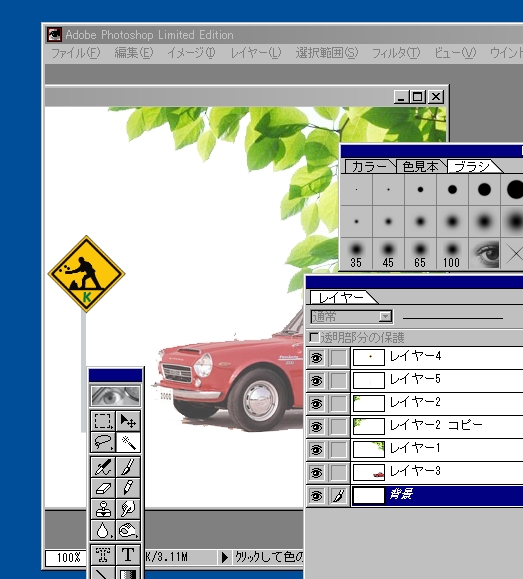The width and height of the screenshot is (523, 579).
Task: Open the 編集 menu
Action: coord(134,53)
